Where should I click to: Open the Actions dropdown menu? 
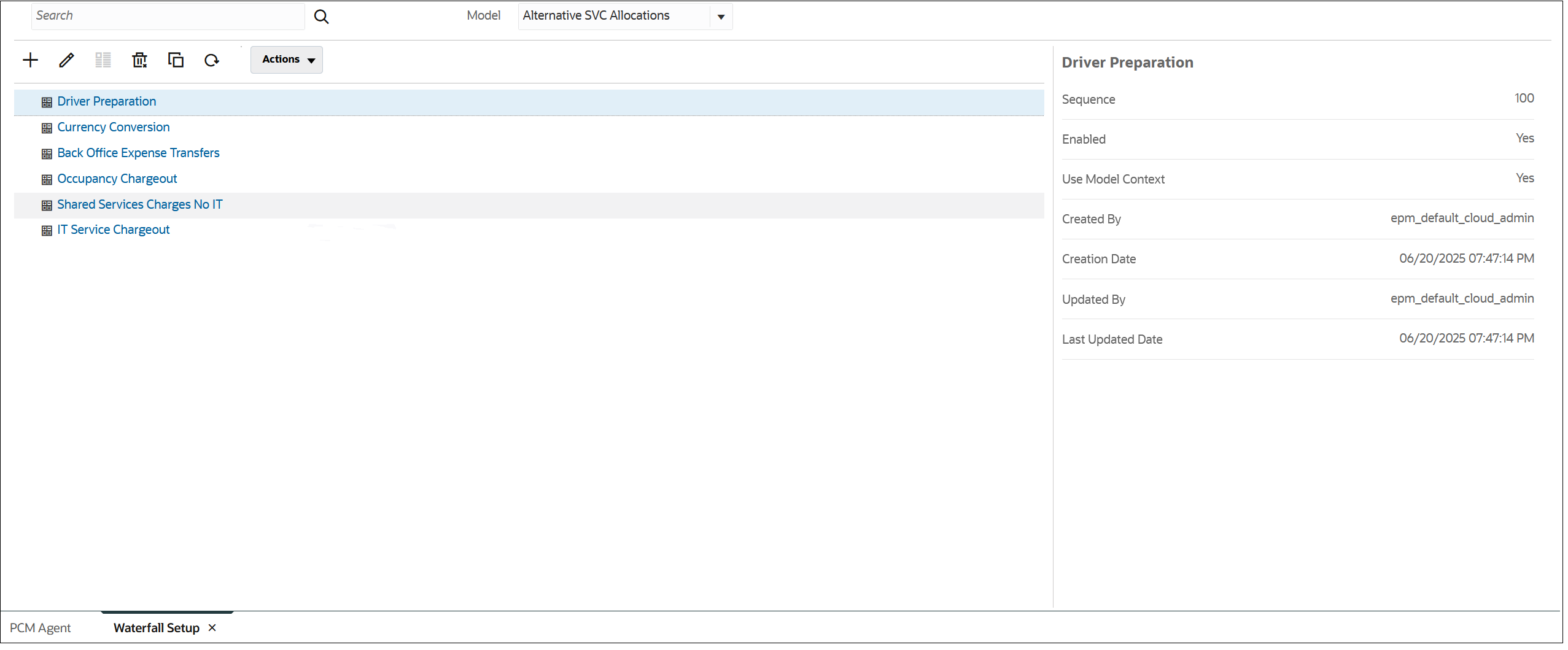coord(287,60)
